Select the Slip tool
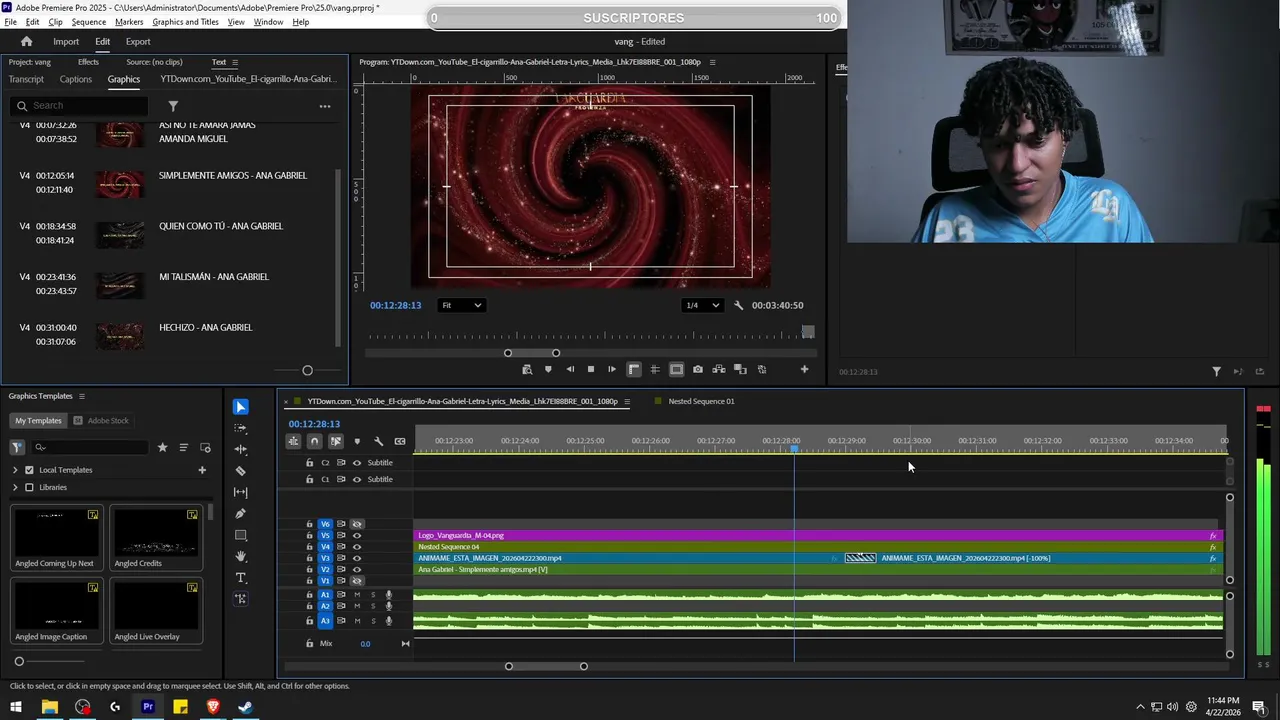The height and width of the screenshot is (720, 1280). pyautogui.click(x=240, y=492)
